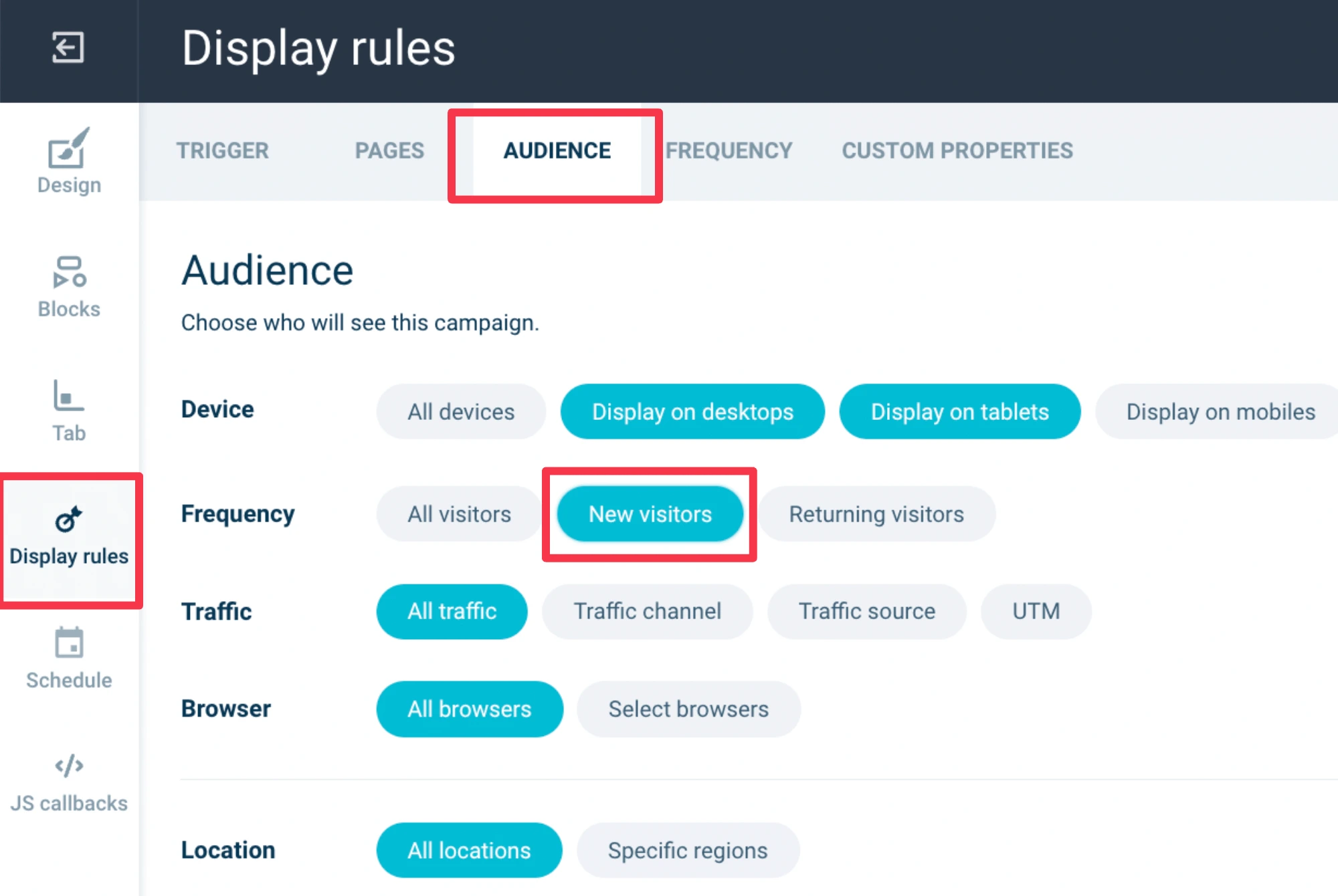Enable Display on mobiles
Image resolution: width=1338 pixels, height=896 pixels.
click(x=1220, y=412)
